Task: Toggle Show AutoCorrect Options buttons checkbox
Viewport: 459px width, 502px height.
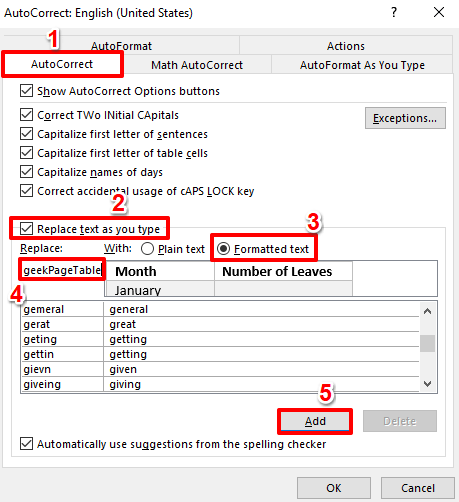Action: pyautogui.click(x=26, y=91)
